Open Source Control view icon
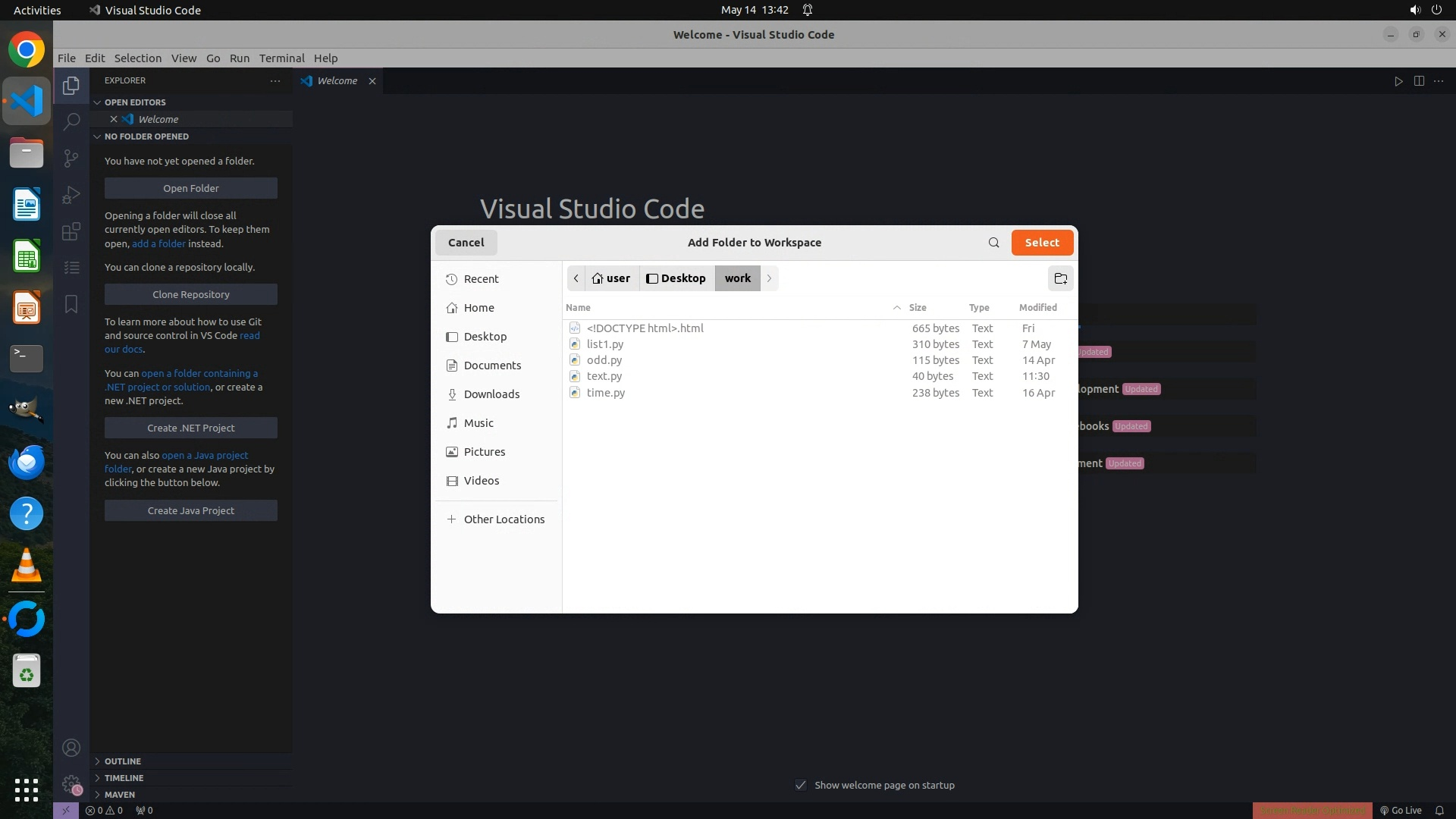Viewport: 1456px width, 819px height. tap(71, 158)
